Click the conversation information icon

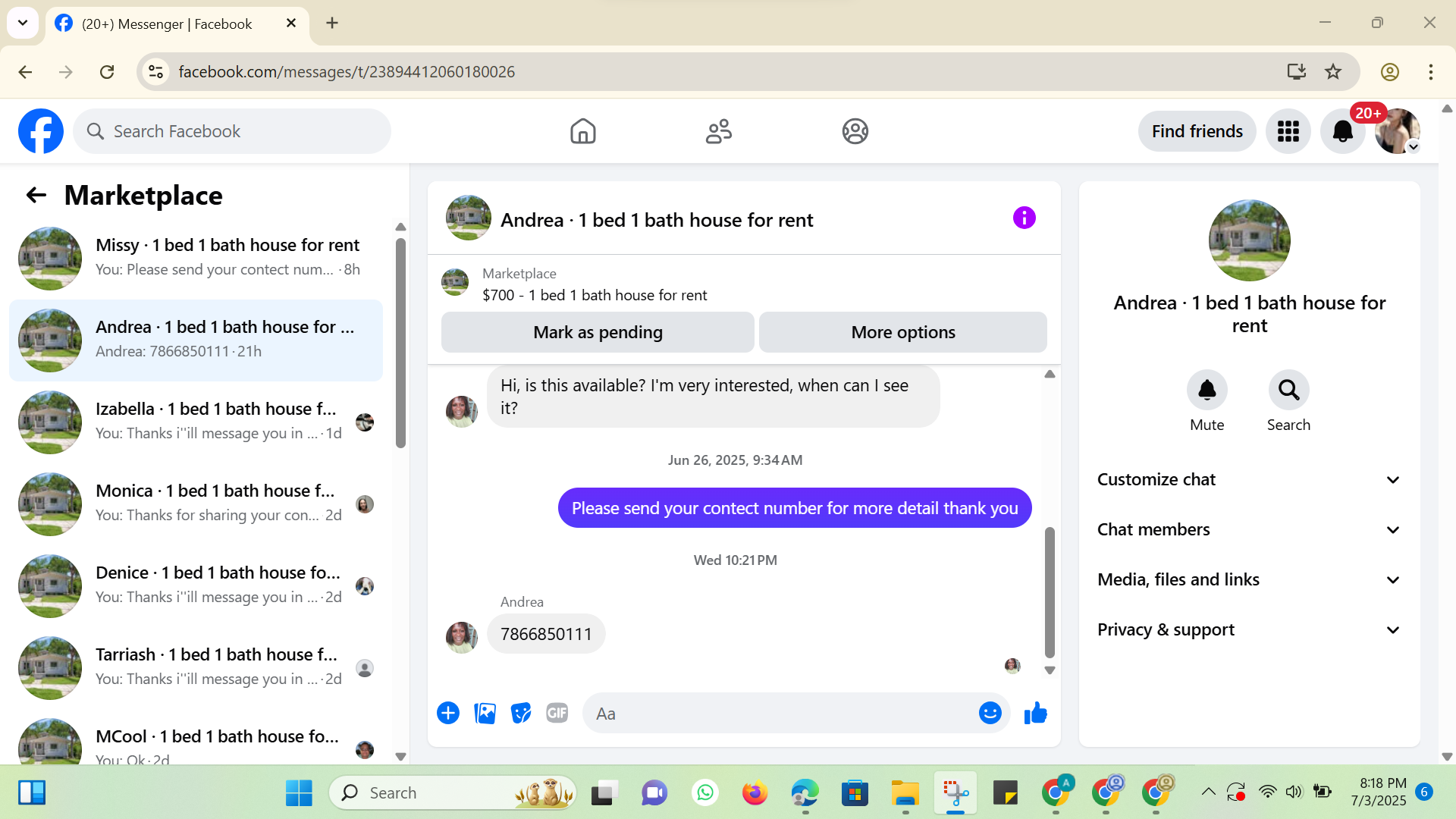coord(1024,218)
